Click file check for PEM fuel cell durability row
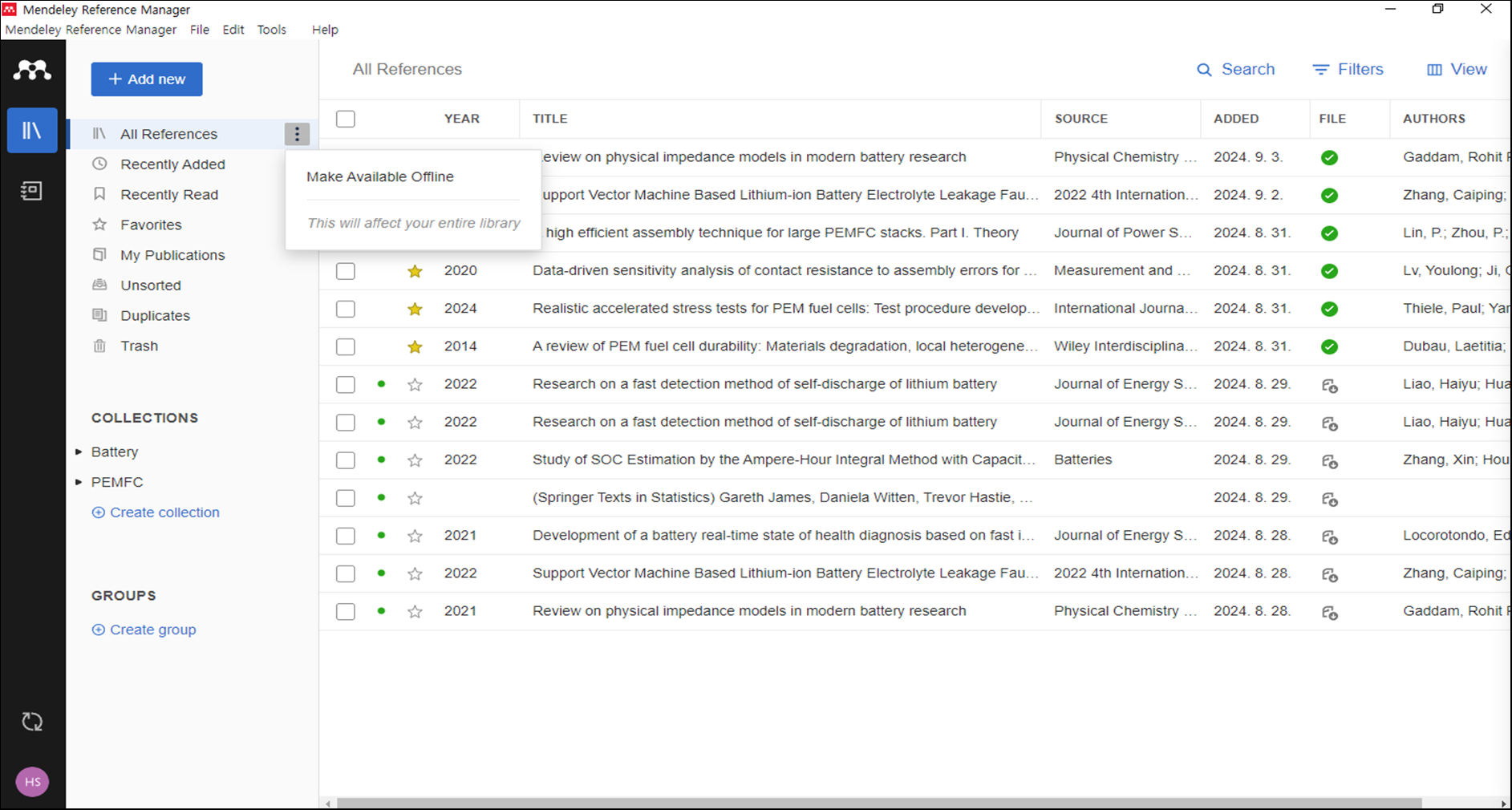This screenshot has height=810, width=1512. [1329, 346]
